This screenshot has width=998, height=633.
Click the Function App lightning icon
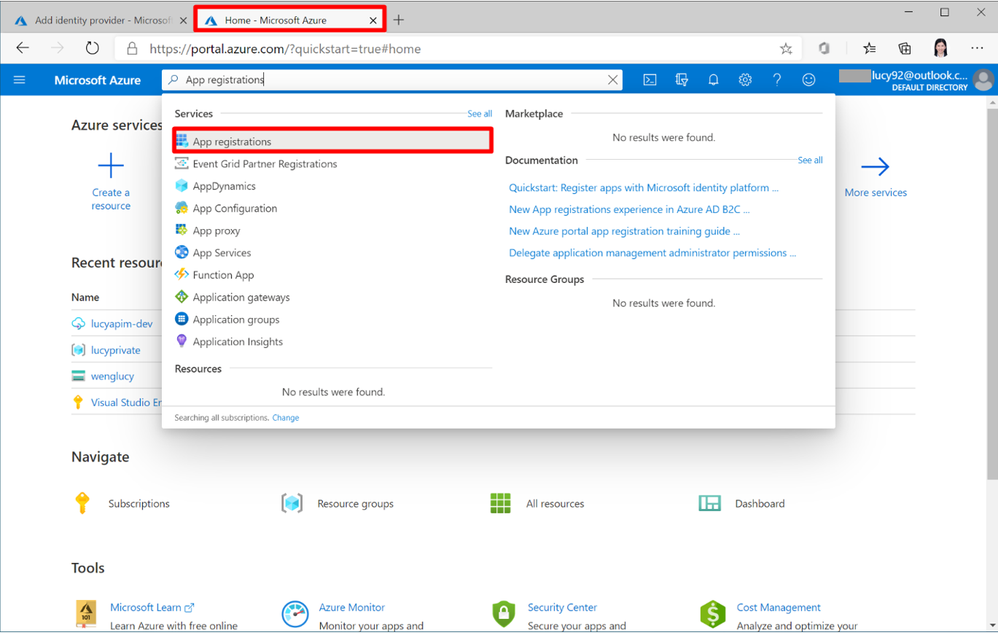click(x=181, y=274)
